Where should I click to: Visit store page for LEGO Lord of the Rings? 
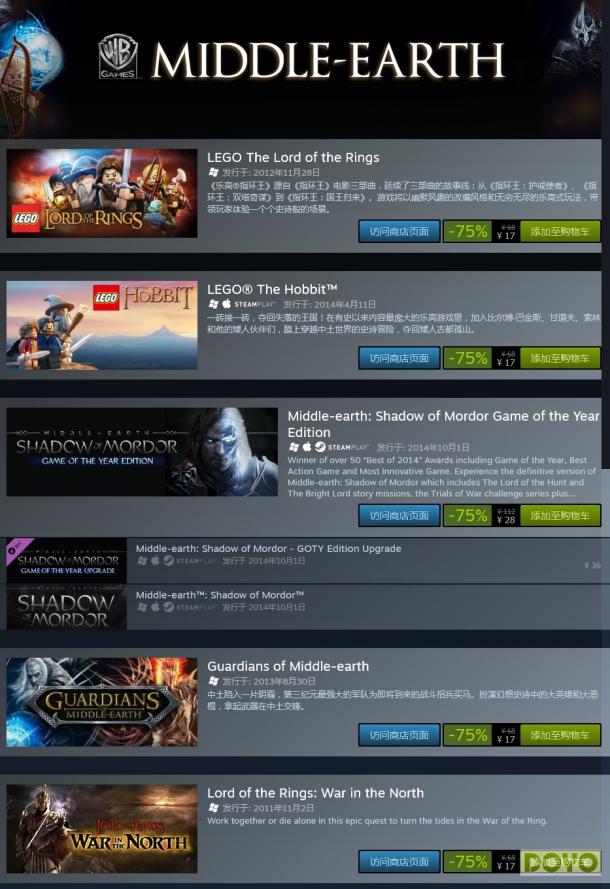(399, 231)
